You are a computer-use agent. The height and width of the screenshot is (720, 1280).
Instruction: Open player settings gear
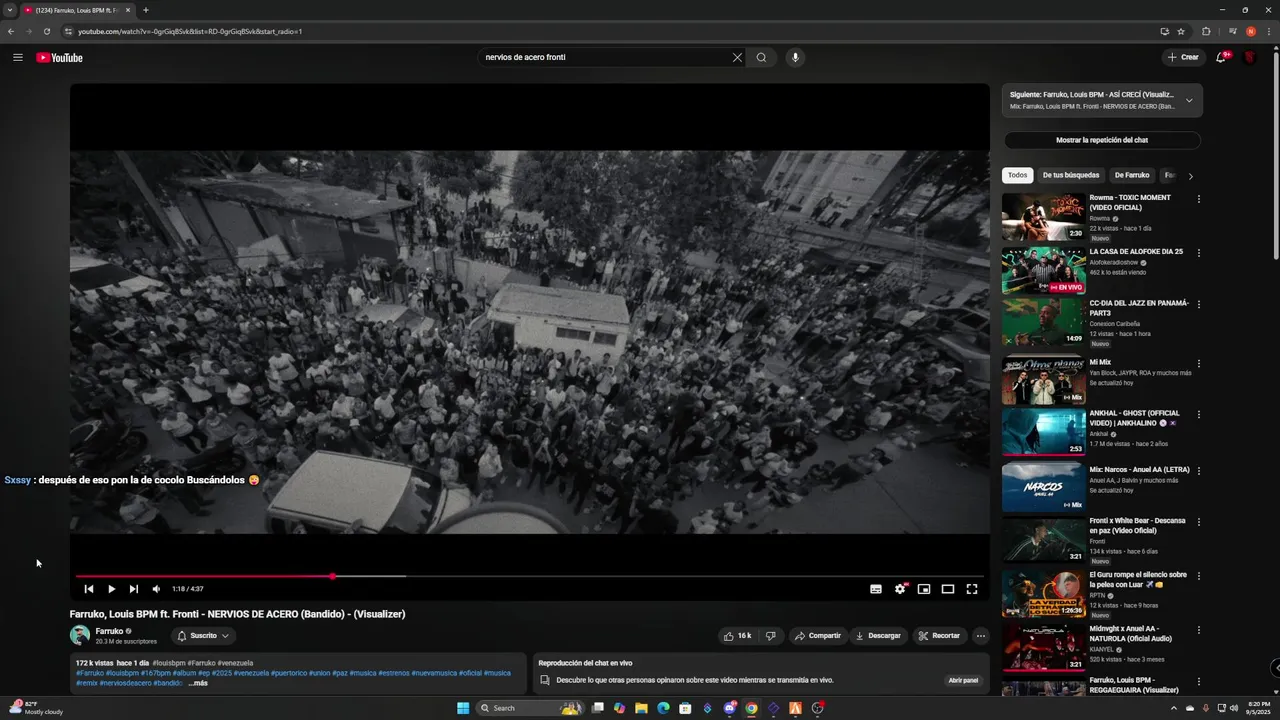click(x=900, y=589)
